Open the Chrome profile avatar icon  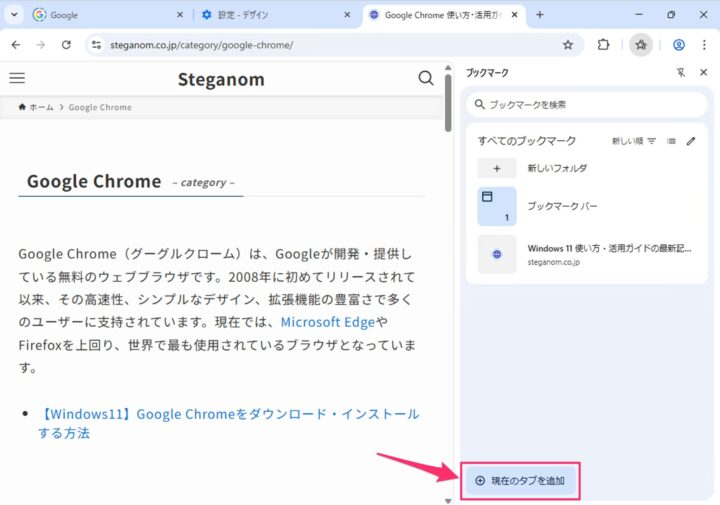(679, 45)
